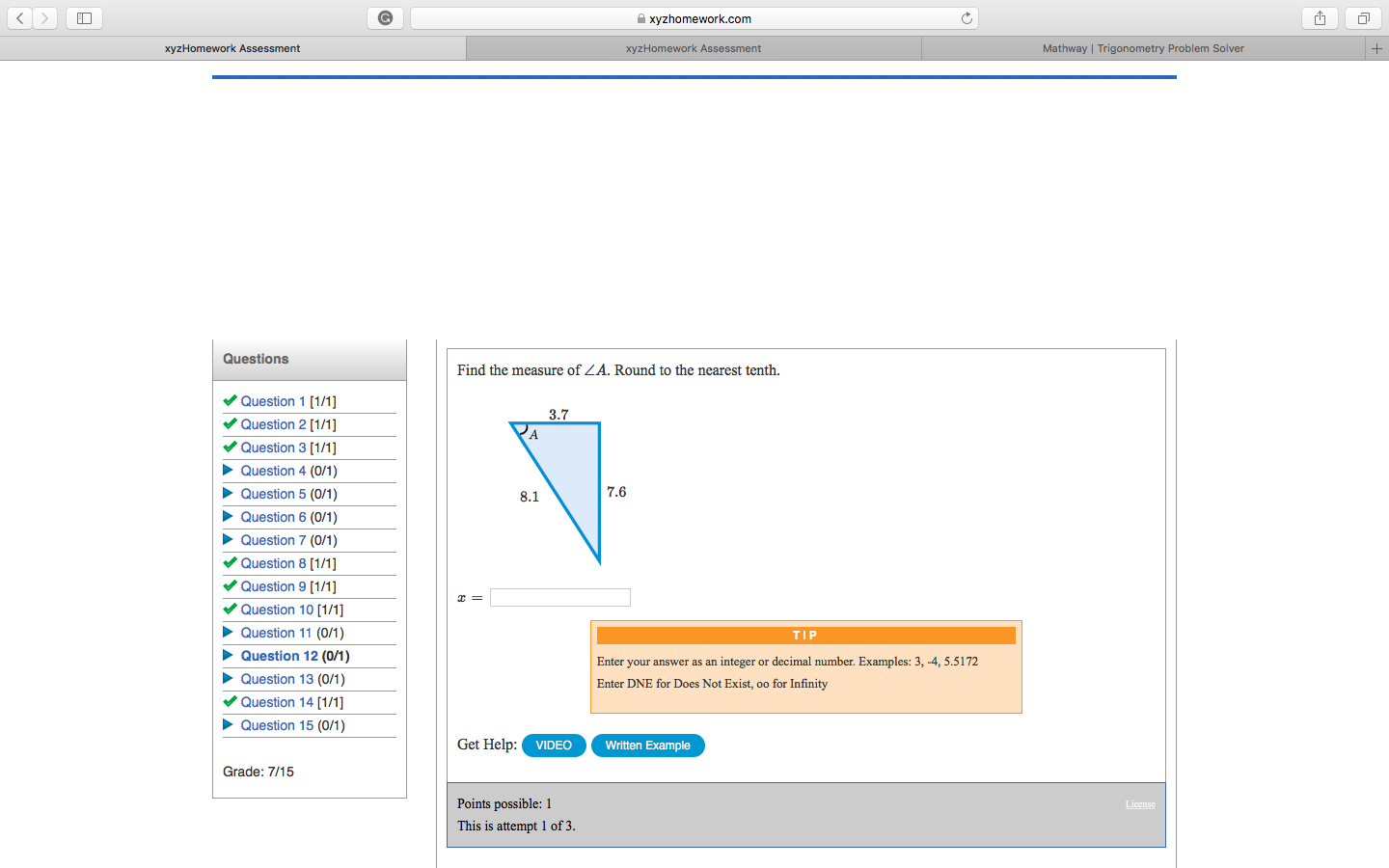Click the blue triangle marker beside Question 12
The height and width of the screenshot is (868, 1389).
pyautogui.click(x=228, y=655)
